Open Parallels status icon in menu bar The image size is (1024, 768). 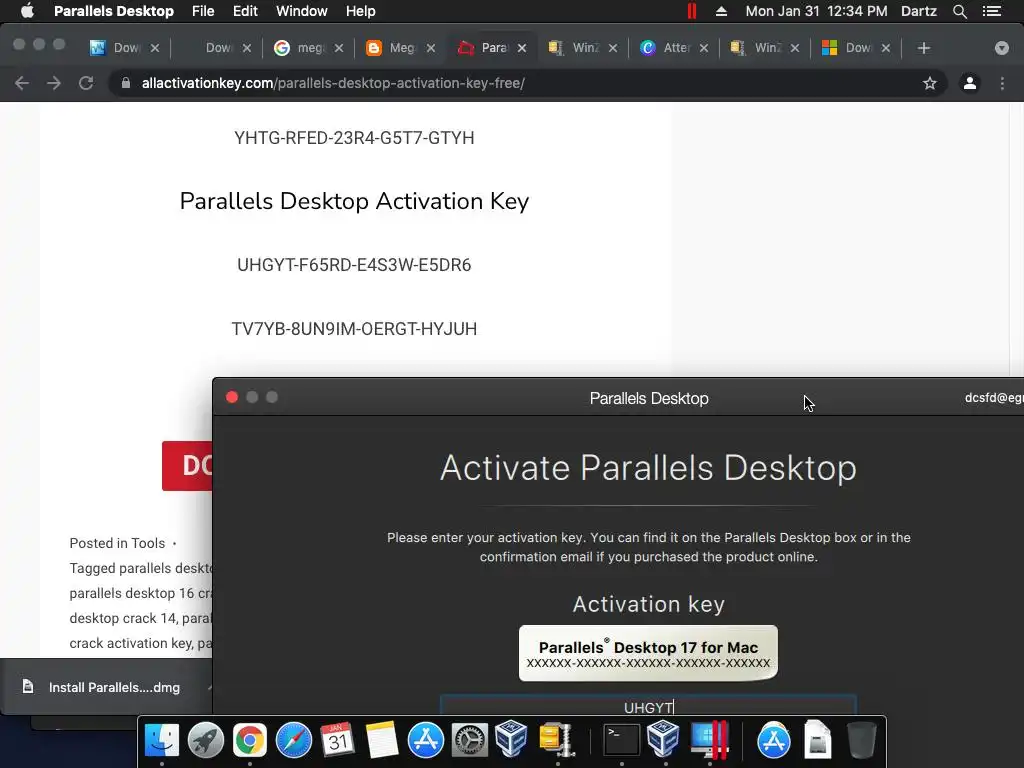point(692,11)
